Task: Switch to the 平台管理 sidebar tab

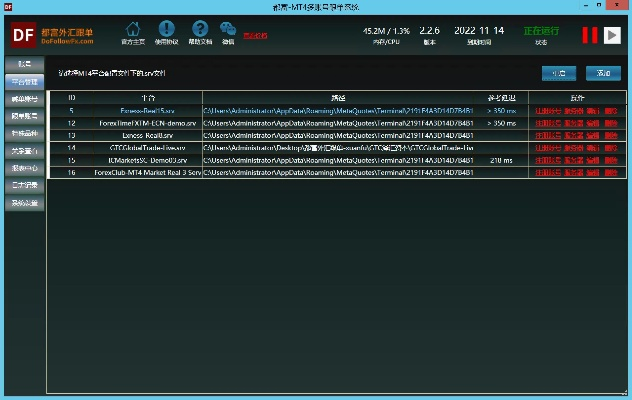Action: tap(24, 81)
